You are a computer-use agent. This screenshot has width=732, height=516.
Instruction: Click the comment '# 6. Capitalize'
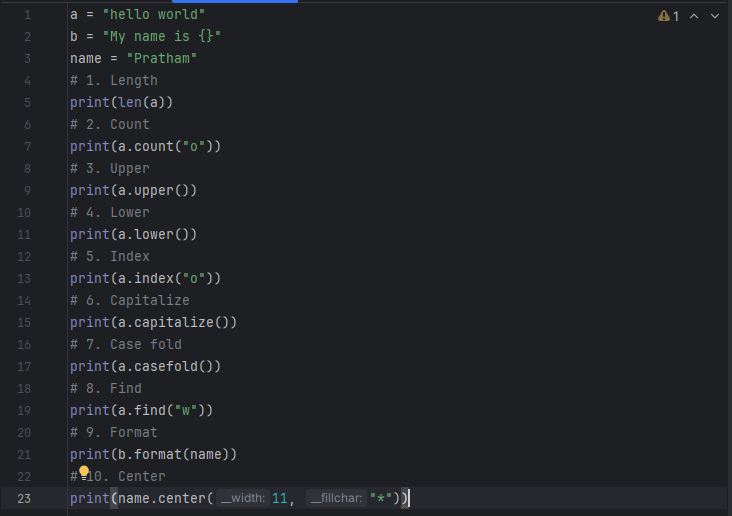coord(130,300)
